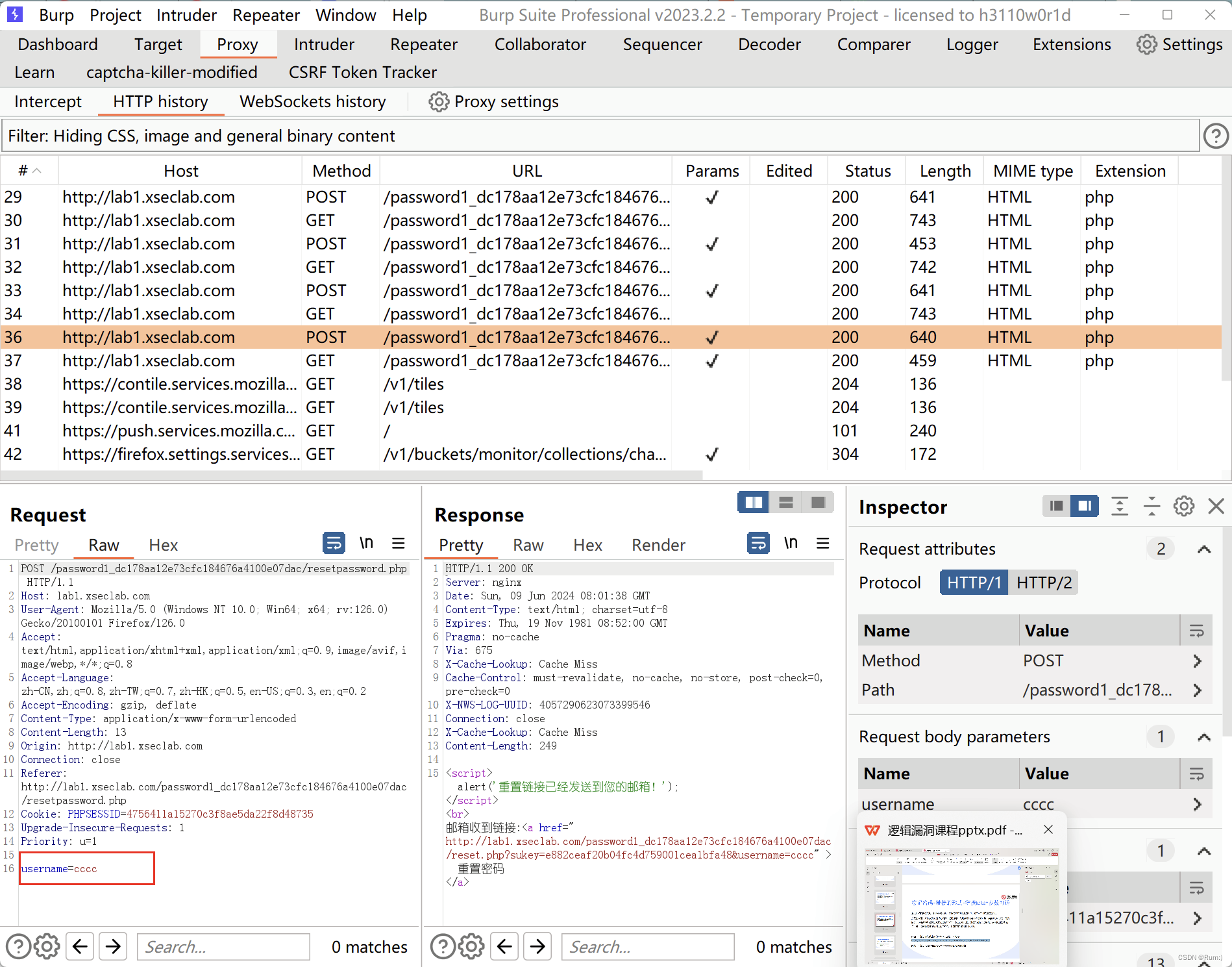The height and width of the screenshot is (967, 1232).
Task: Expand all Inspector sections
Action: coord(1120,506)
